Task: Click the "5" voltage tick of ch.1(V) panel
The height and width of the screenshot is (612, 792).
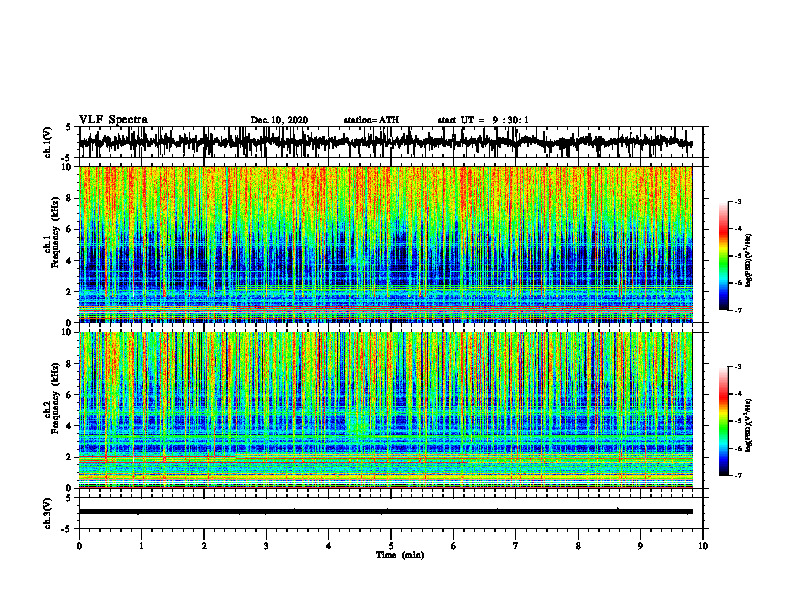Action: [x=68, y=128]
